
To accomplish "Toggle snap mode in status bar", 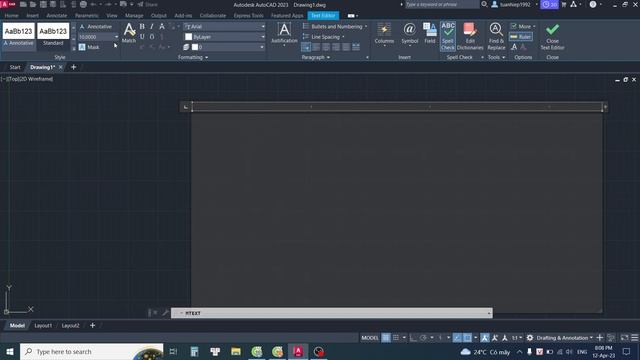I will point(396,338).
